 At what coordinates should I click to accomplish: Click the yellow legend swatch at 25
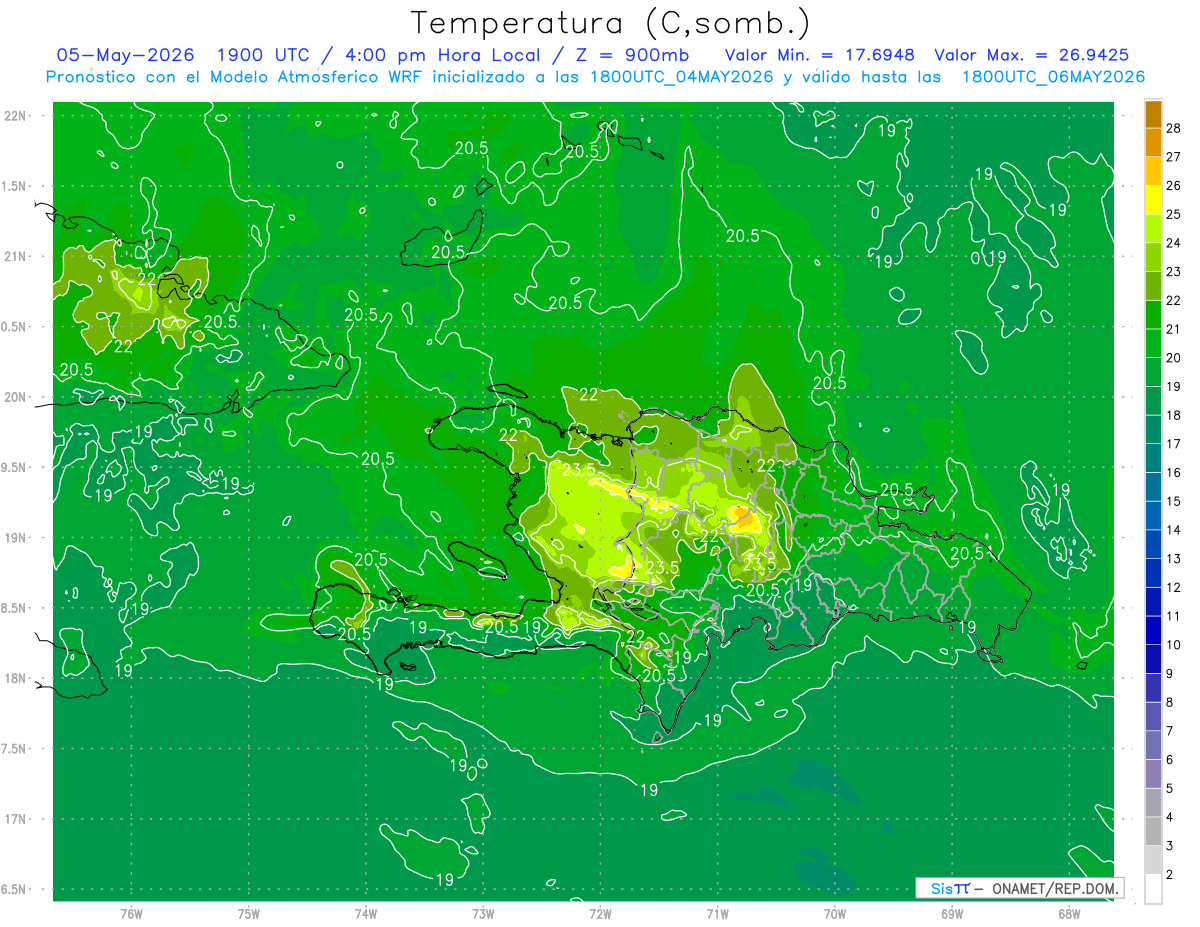[1153, 200]
